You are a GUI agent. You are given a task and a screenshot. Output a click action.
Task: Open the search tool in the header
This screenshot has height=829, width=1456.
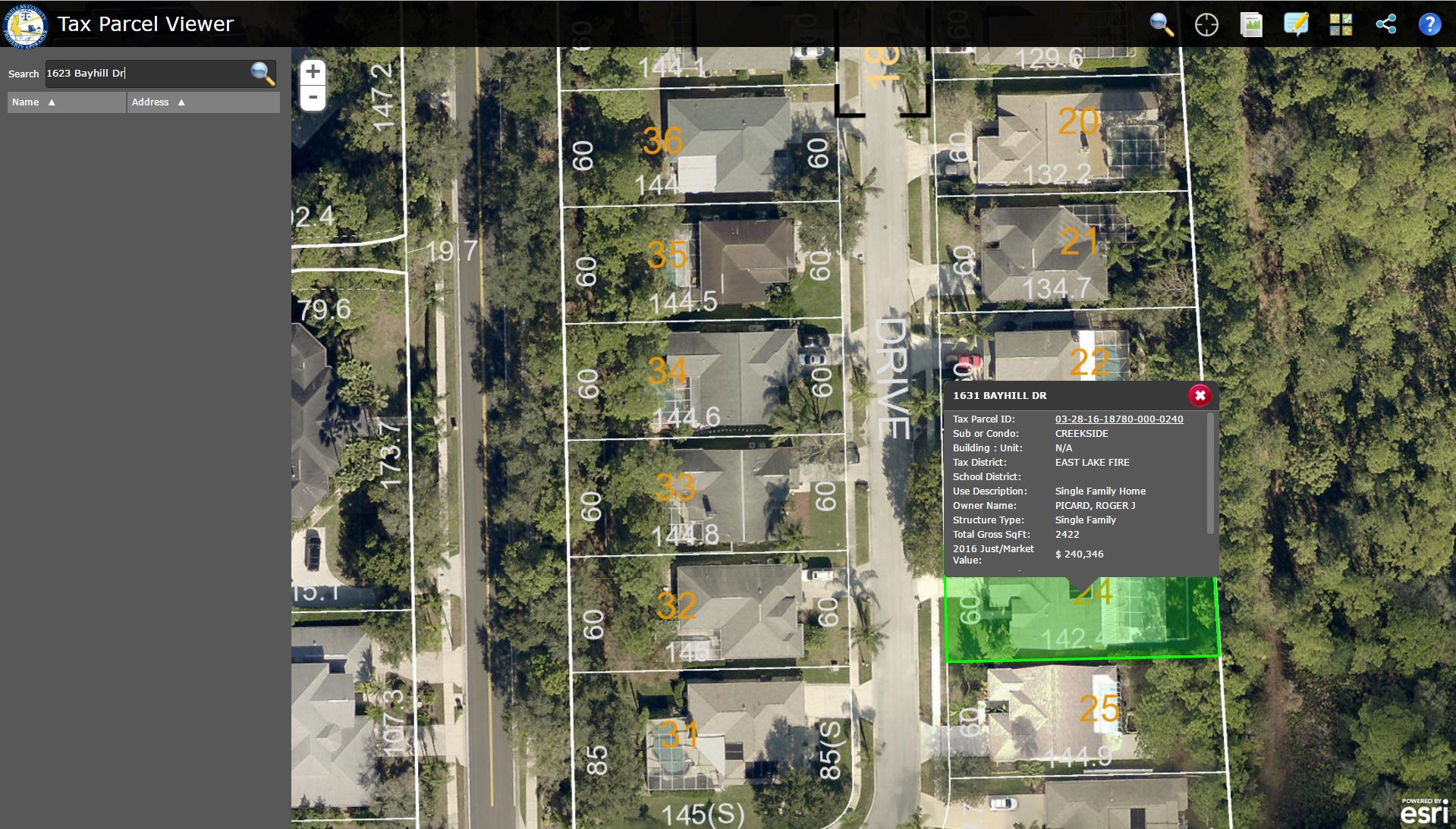click(x=1162, y=24)
